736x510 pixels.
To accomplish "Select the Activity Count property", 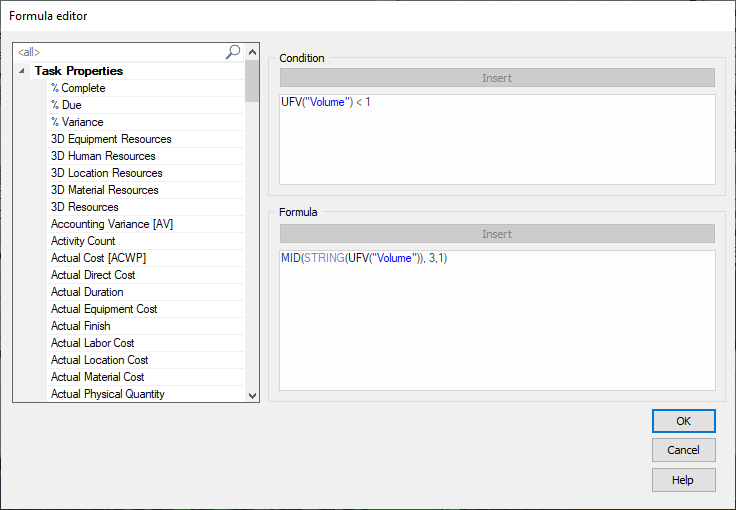I will click(83, 241).
